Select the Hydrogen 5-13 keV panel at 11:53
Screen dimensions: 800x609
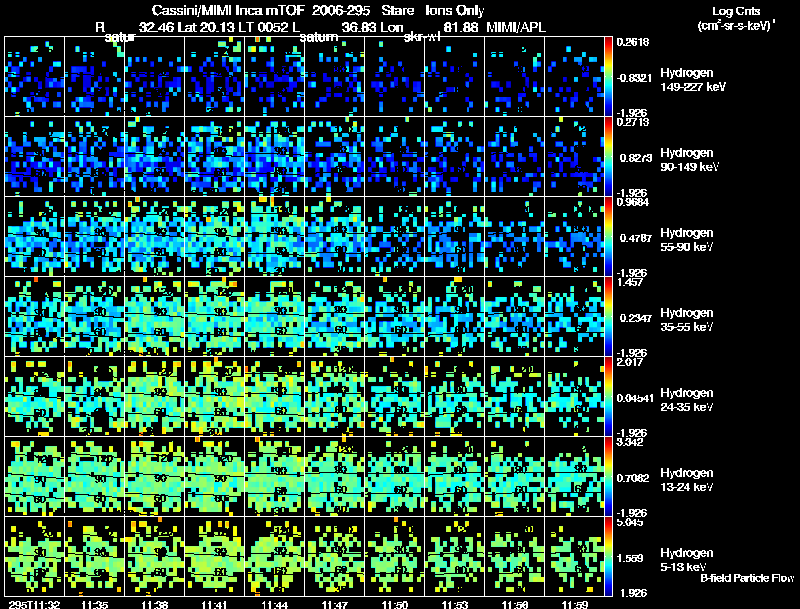coord(455,556)
